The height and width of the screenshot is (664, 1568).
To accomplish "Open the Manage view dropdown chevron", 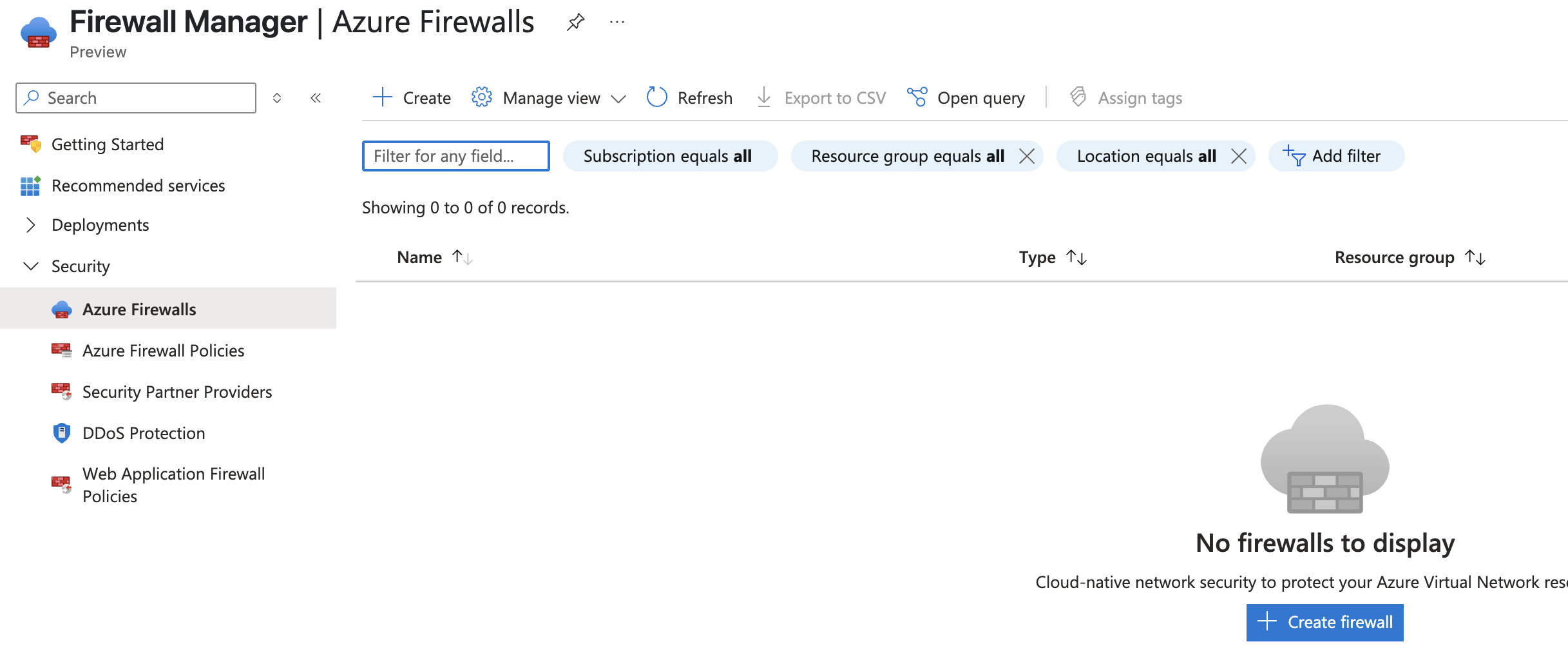I will tap(618, 99).
